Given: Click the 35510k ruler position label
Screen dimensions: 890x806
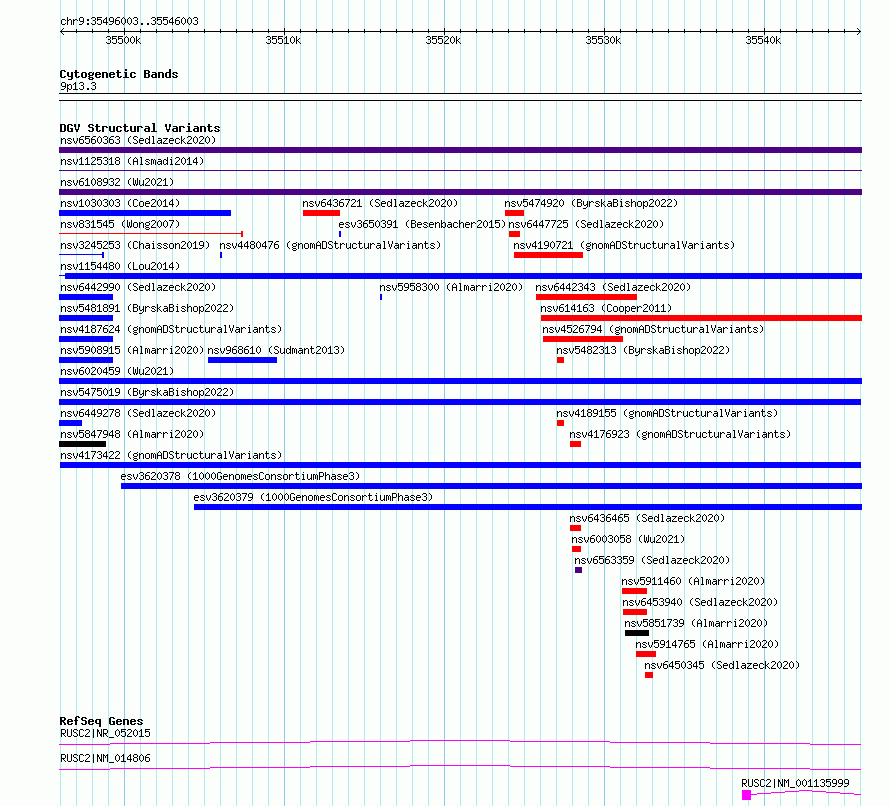Looking at the screenshot, I should click(283, 40).
